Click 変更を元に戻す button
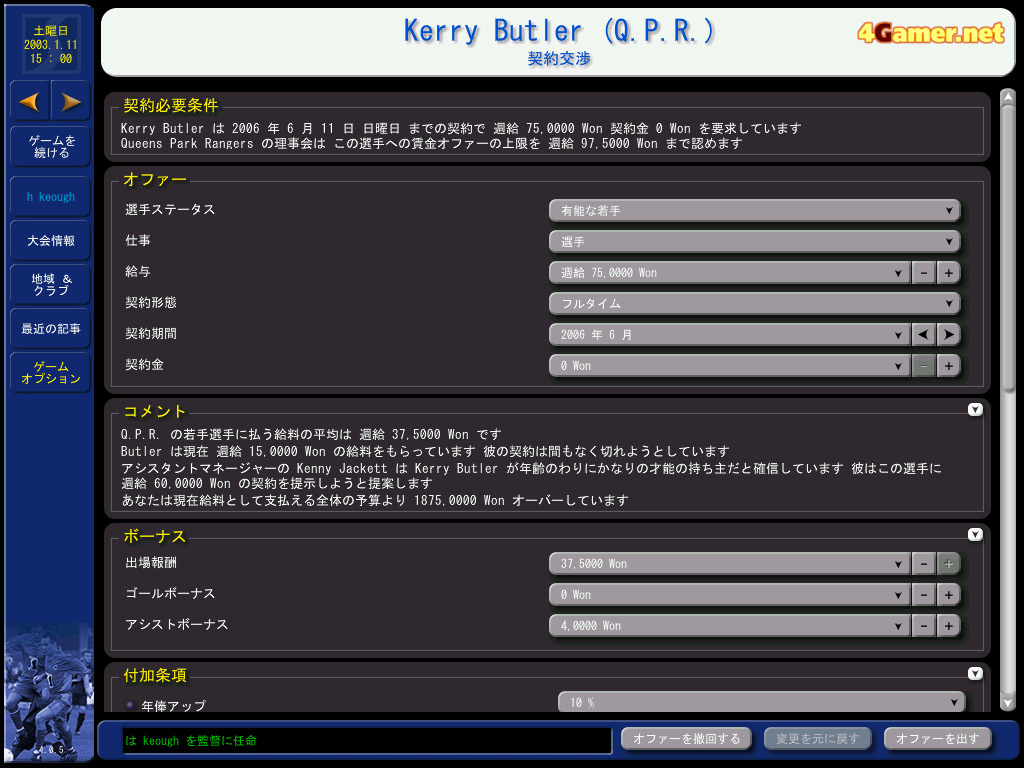Viewport: 1024px width, 768px height. [818, 739]
